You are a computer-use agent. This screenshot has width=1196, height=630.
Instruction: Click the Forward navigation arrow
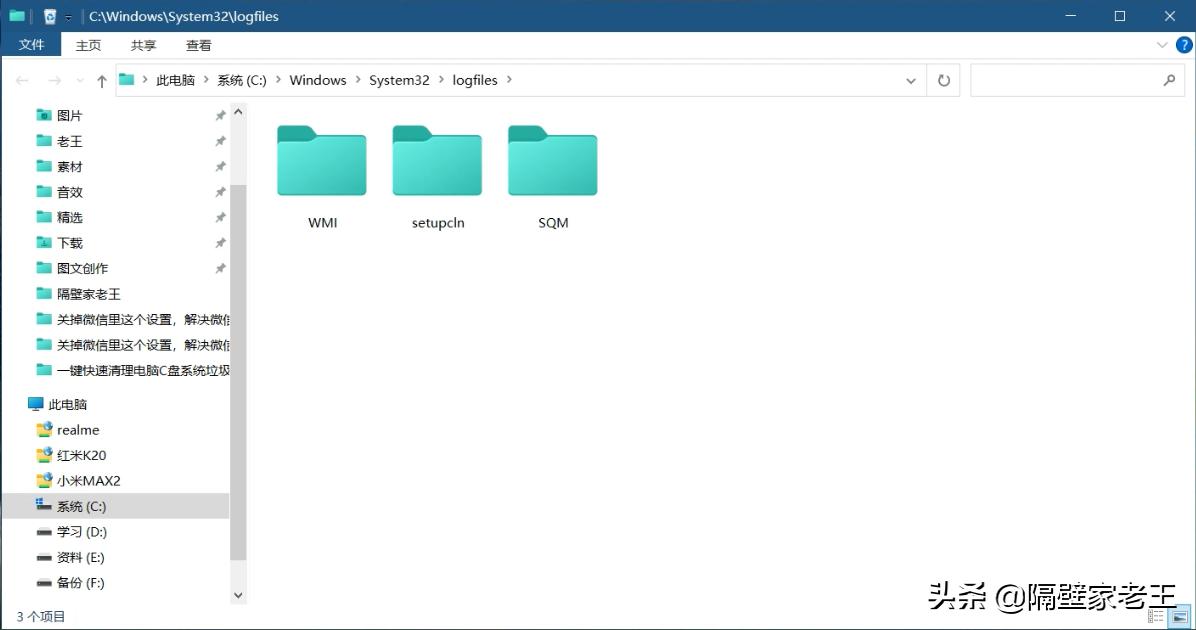click(54, 80)
